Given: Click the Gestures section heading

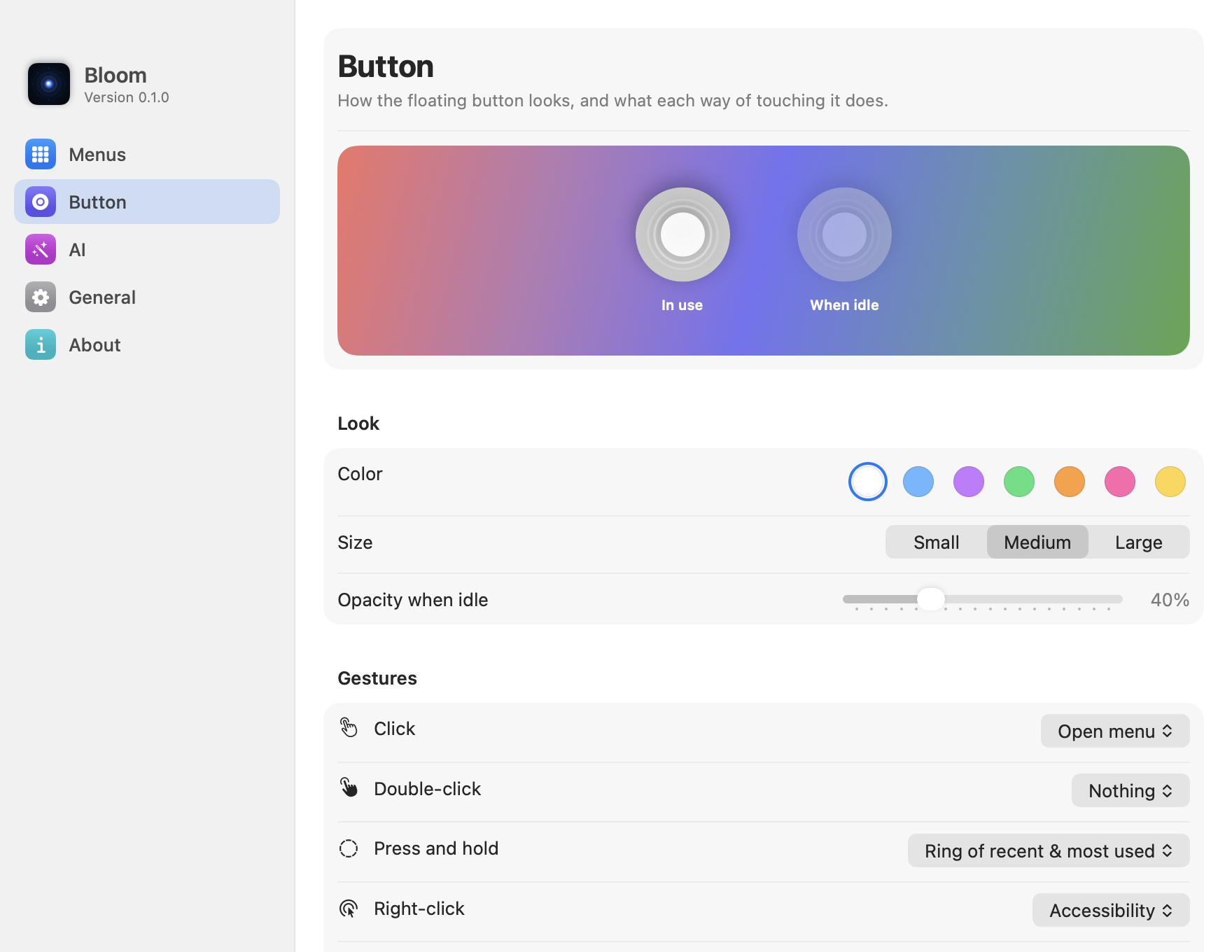Looking at the screenshot, I should (x=377, y=678).
